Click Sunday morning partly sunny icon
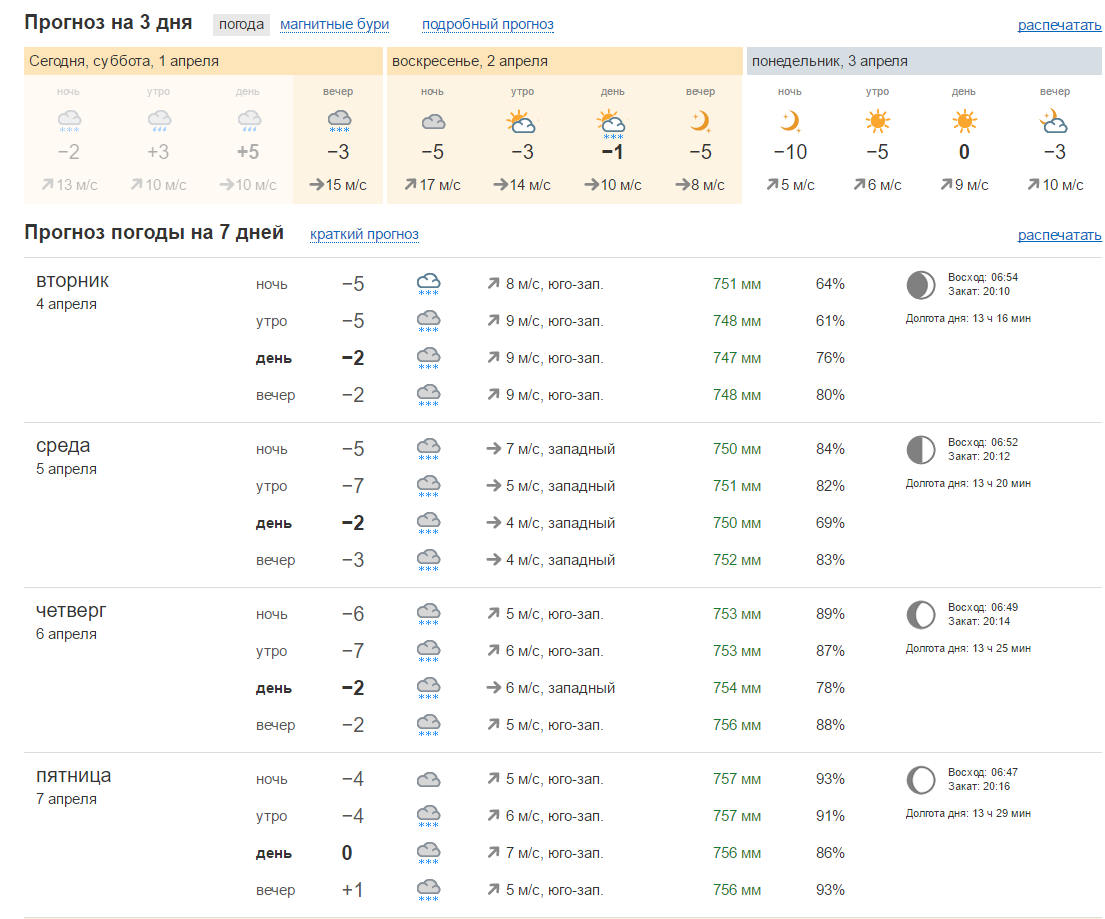The width and height of the screenshot is (1105, 919). (x=522, y=123)
